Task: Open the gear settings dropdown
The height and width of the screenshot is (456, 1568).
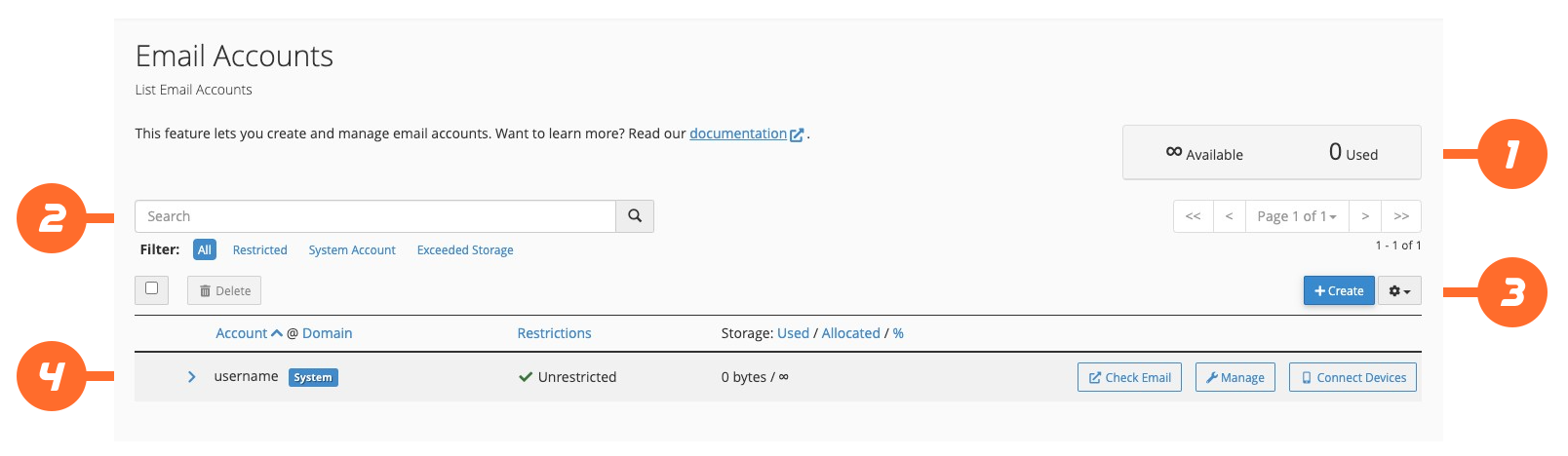Action: [1399, 291]
